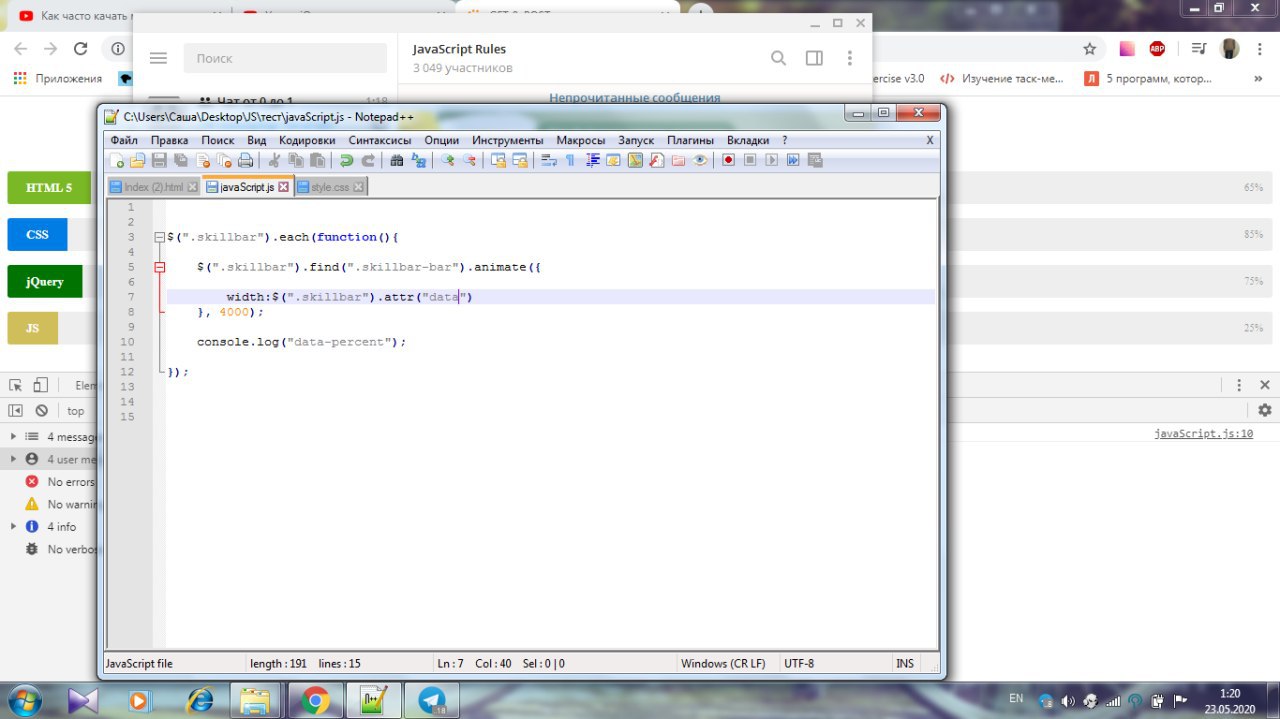Toggle the Telegram side panel icon

814,58
